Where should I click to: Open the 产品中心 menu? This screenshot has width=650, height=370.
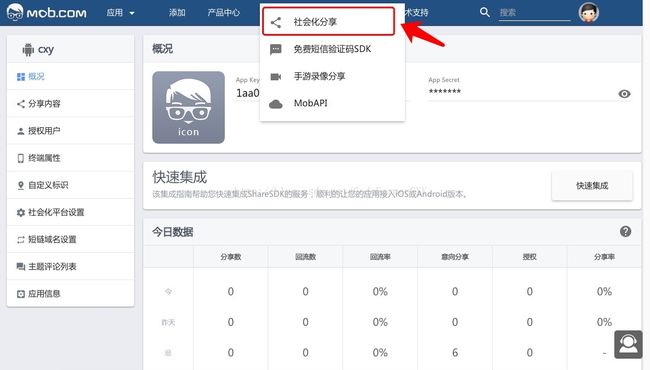(223, 13)
